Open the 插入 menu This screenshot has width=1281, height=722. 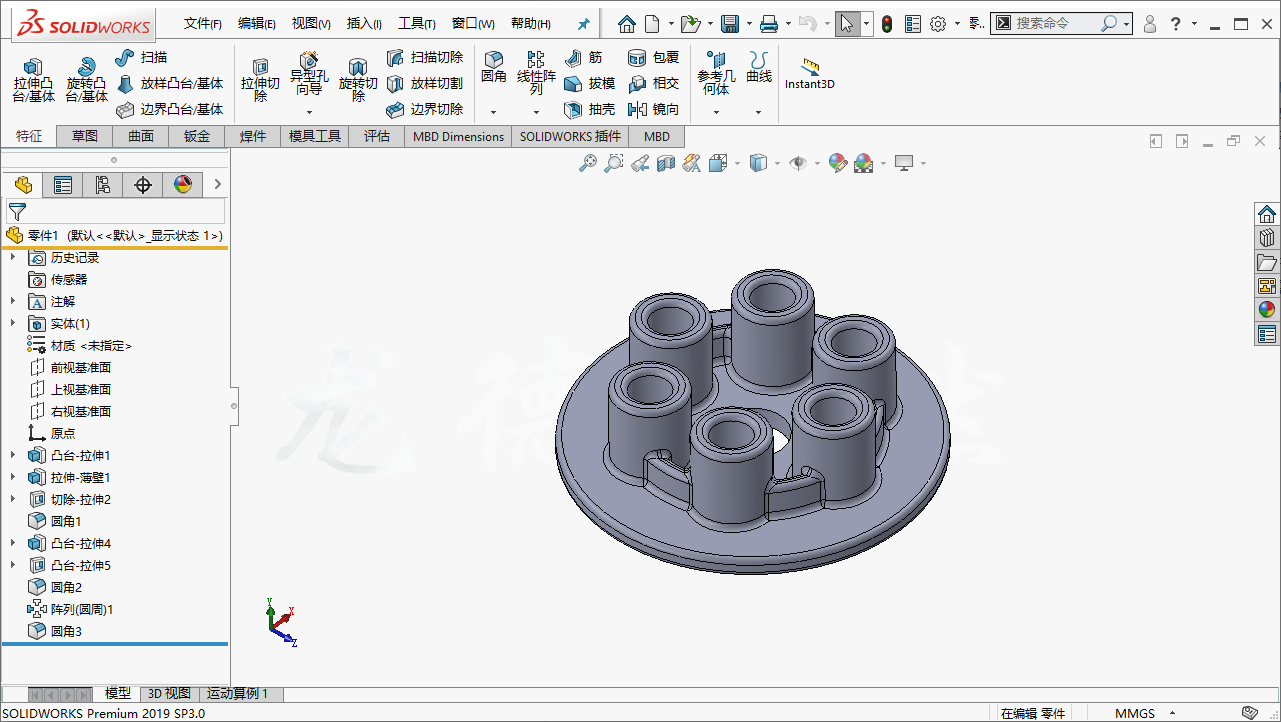tap(364, 22)
